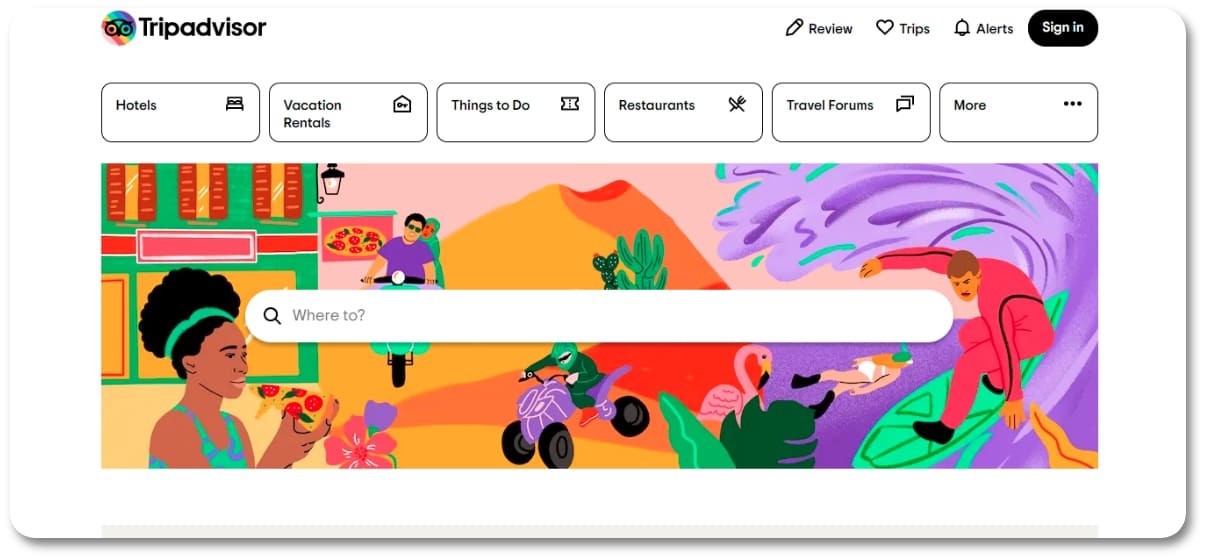Open the Hotels category
This screenshot has width=1206, height=560.
[x=180, y=112]
